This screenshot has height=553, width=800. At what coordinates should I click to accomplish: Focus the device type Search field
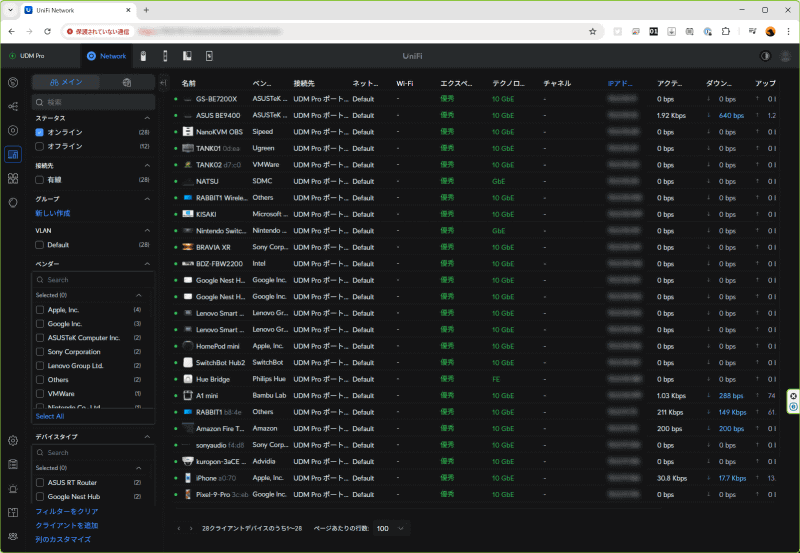(93, 453)
